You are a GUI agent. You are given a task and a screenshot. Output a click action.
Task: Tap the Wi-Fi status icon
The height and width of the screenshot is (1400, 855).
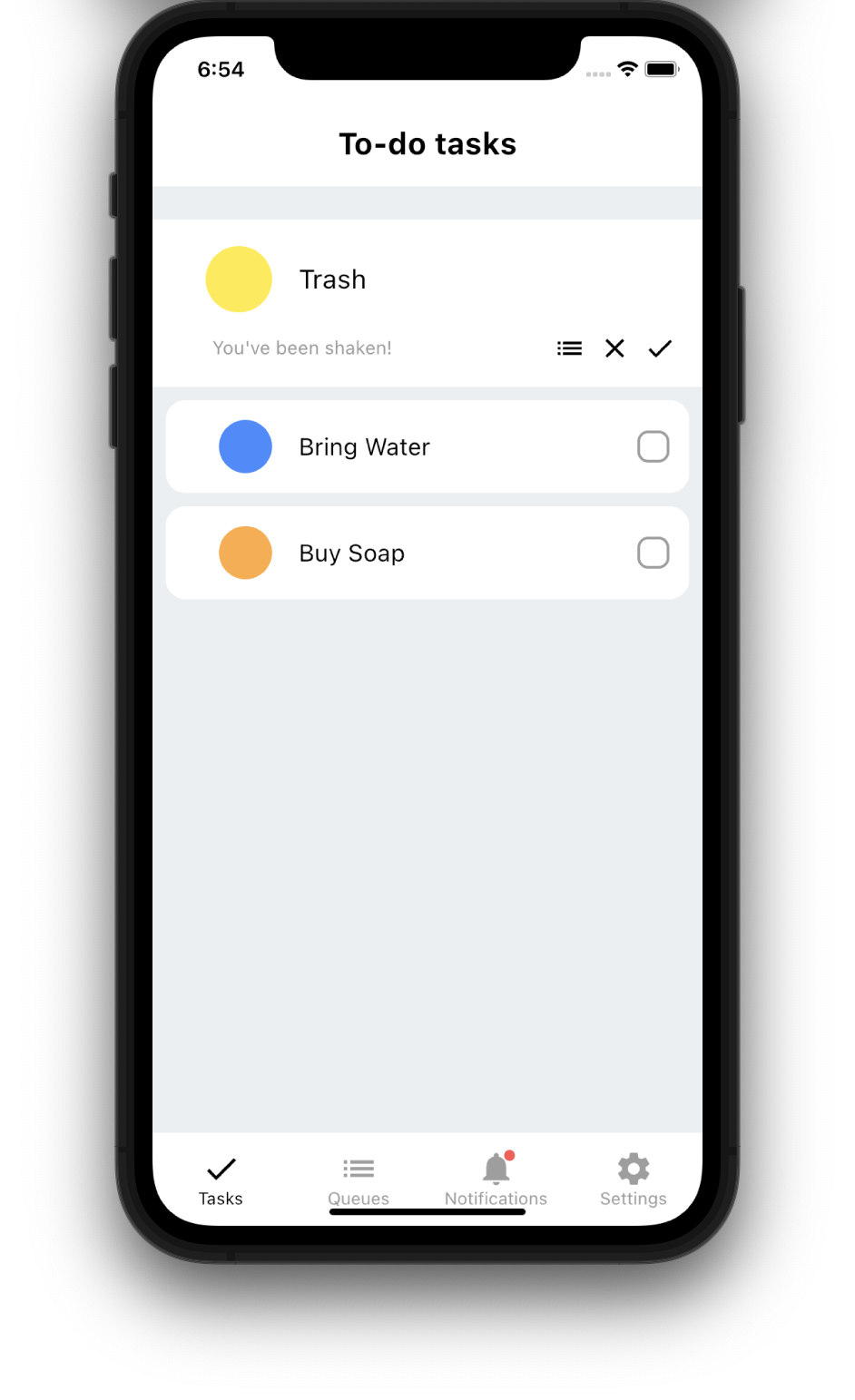tap(627, 69)
